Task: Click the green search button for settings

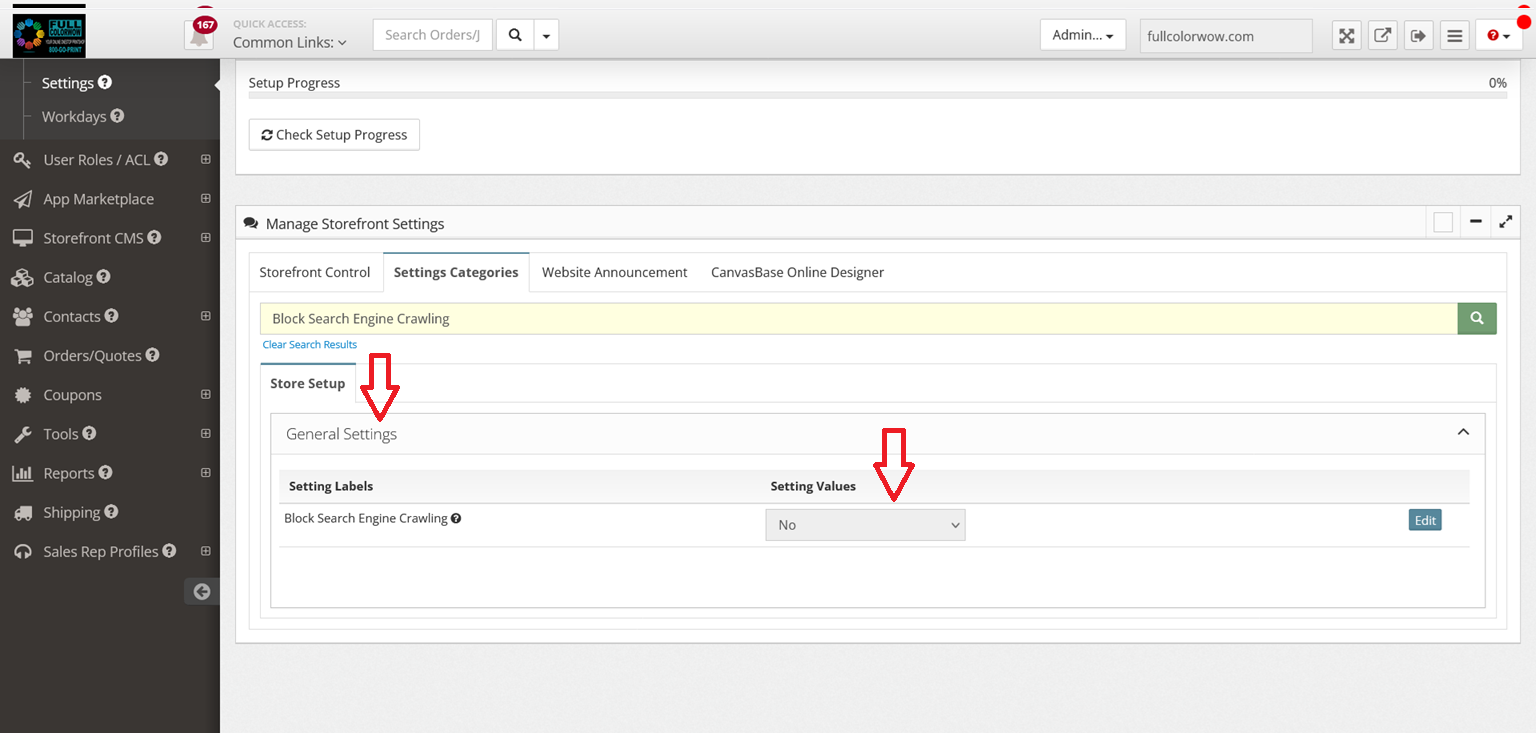Action: tap(1477, 318)
